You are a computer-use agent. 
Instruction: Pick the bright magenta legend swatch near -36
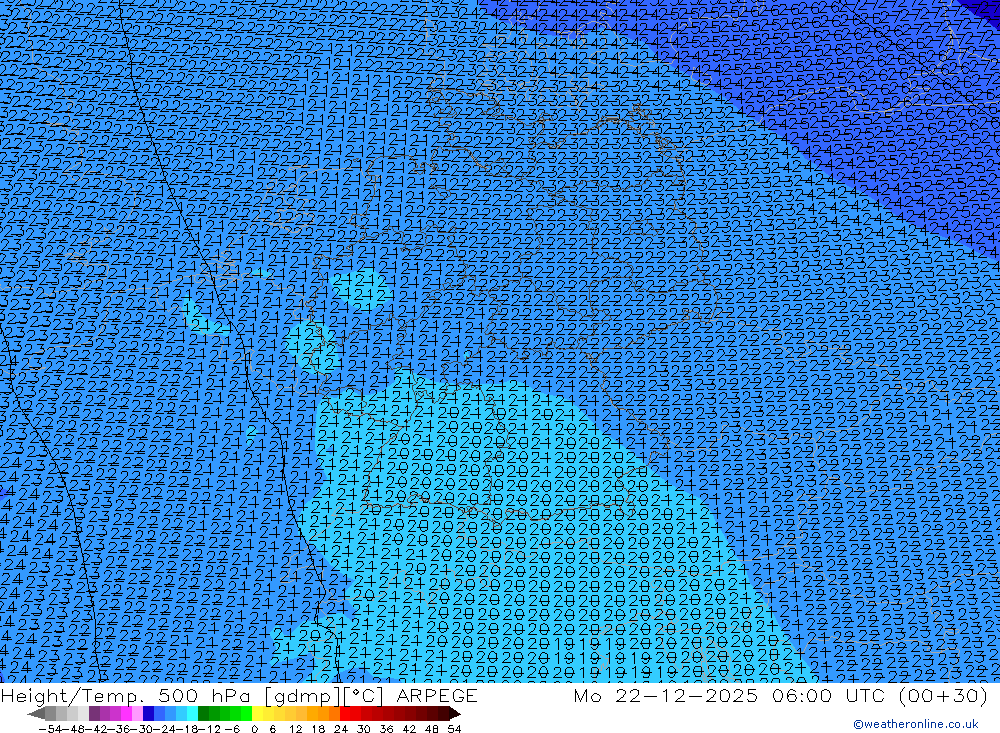(126, 713)
